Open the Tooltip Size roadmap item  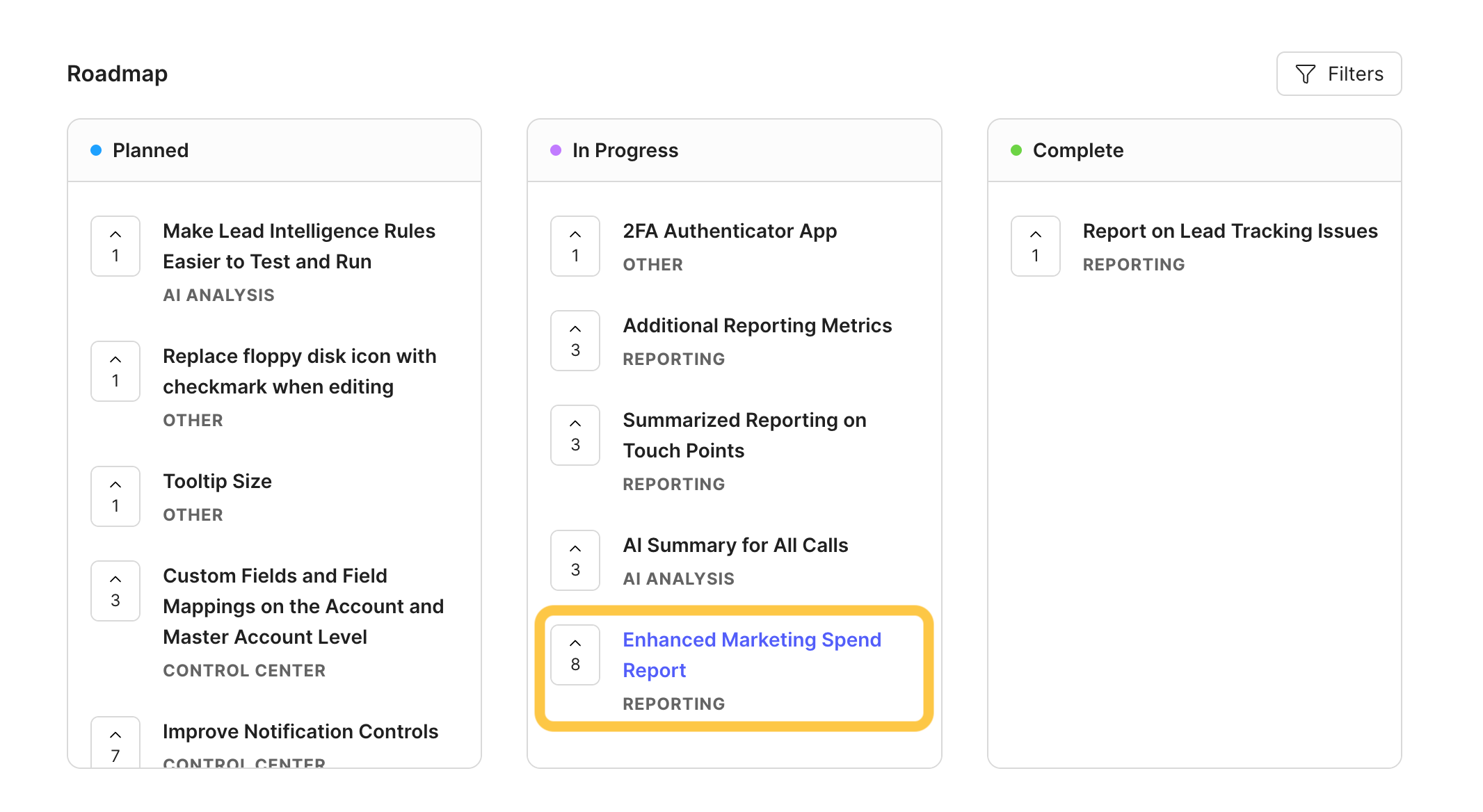point(217,481)
